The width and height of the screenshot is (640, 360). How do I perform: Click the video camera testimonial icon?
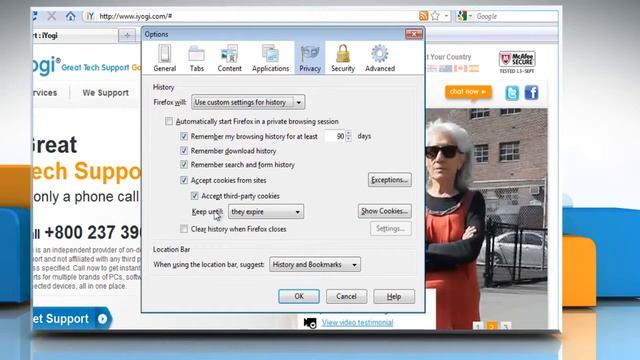point(310,323)
